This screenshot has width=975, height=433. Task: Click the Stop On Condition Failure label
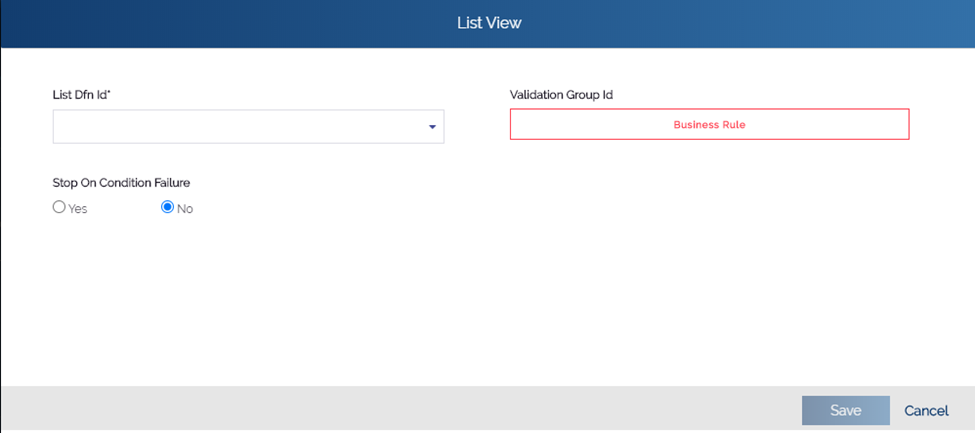tap(121, 183)
